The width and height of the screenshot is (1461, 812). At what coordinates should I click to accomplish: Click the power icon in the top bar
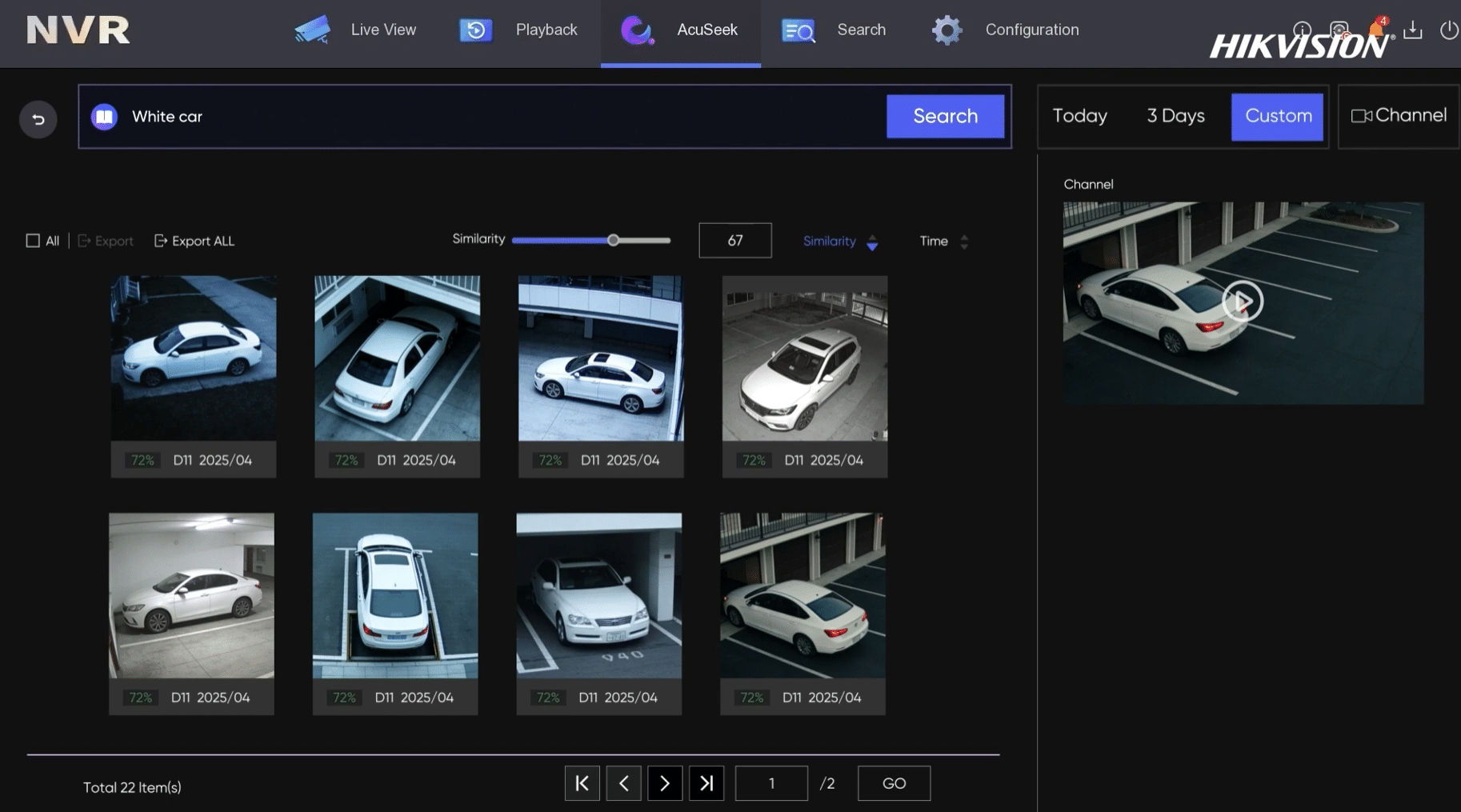pyautogui.click(x=1449, y=30)
